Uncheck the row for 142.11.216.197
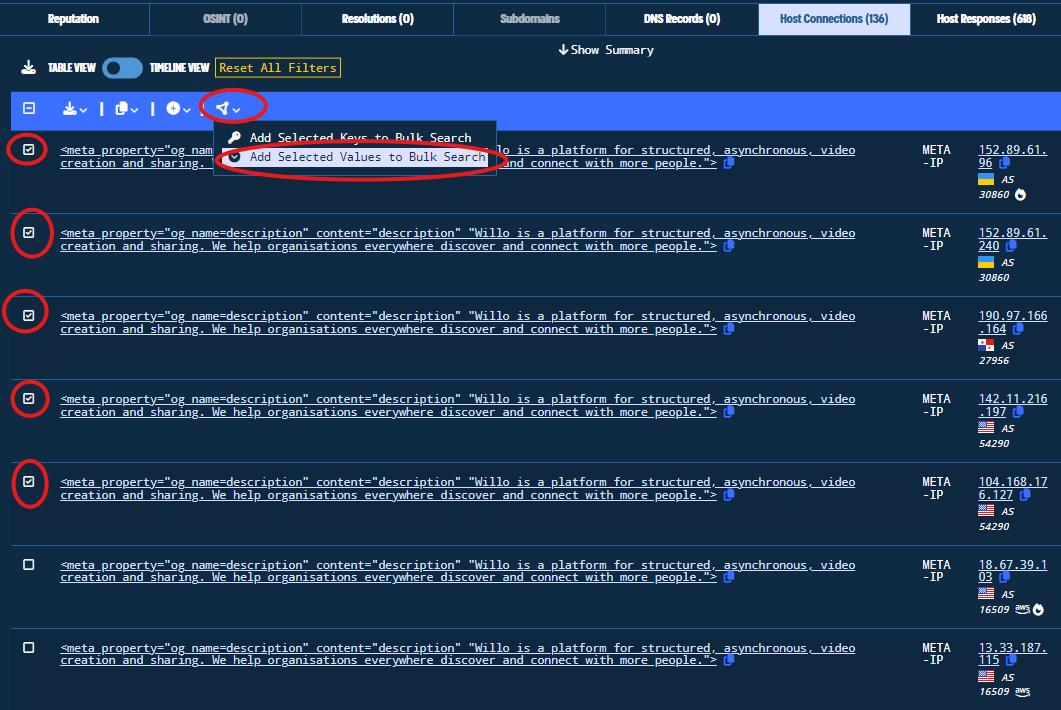Screen dimensions: 1061x710 coord(28,399)
